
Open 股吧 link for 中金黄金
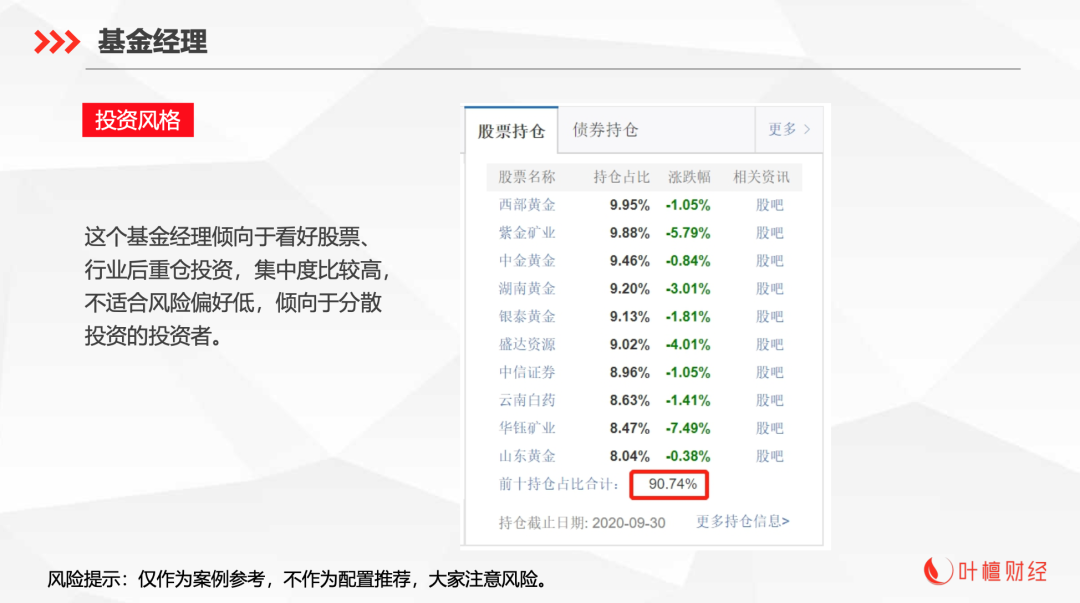(x=769, y=260)
